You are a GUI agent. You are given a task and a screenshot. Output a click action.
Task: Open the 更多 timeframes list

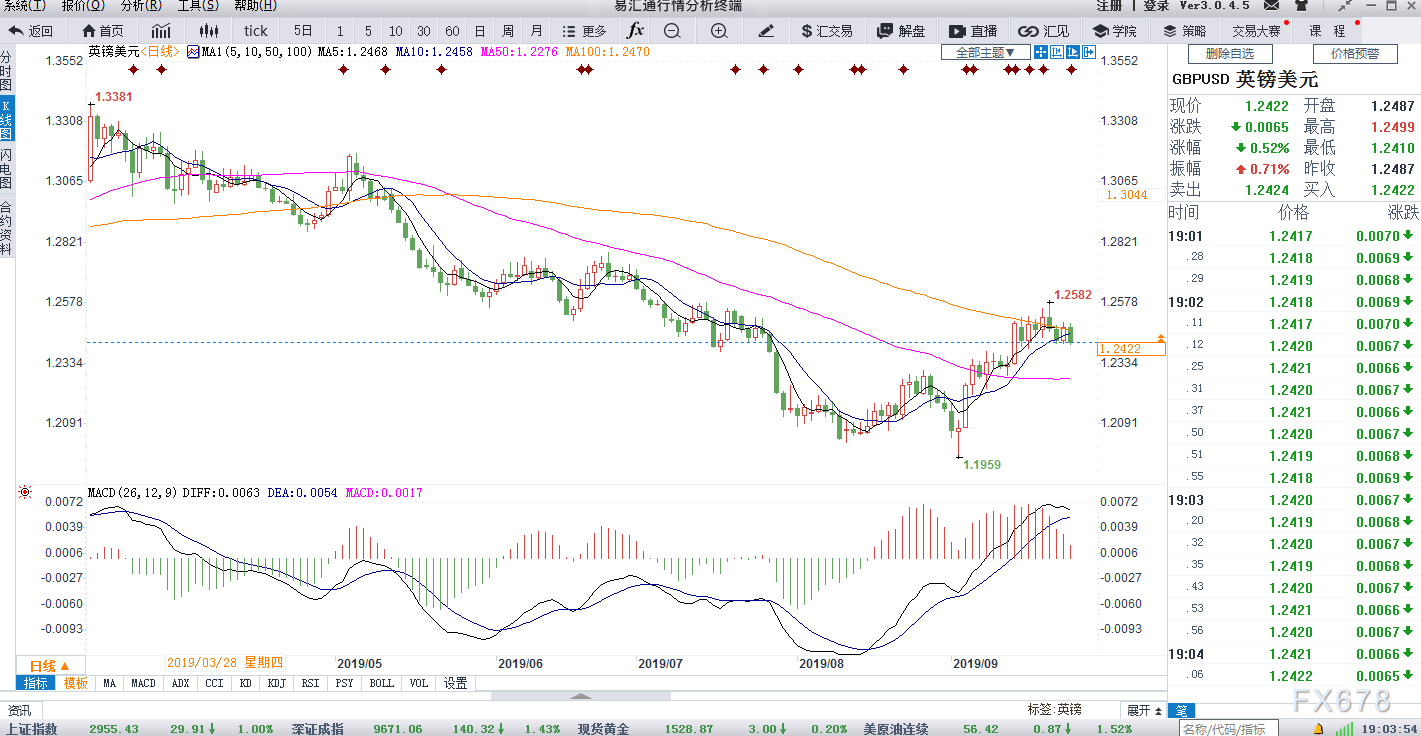(584, 31)
